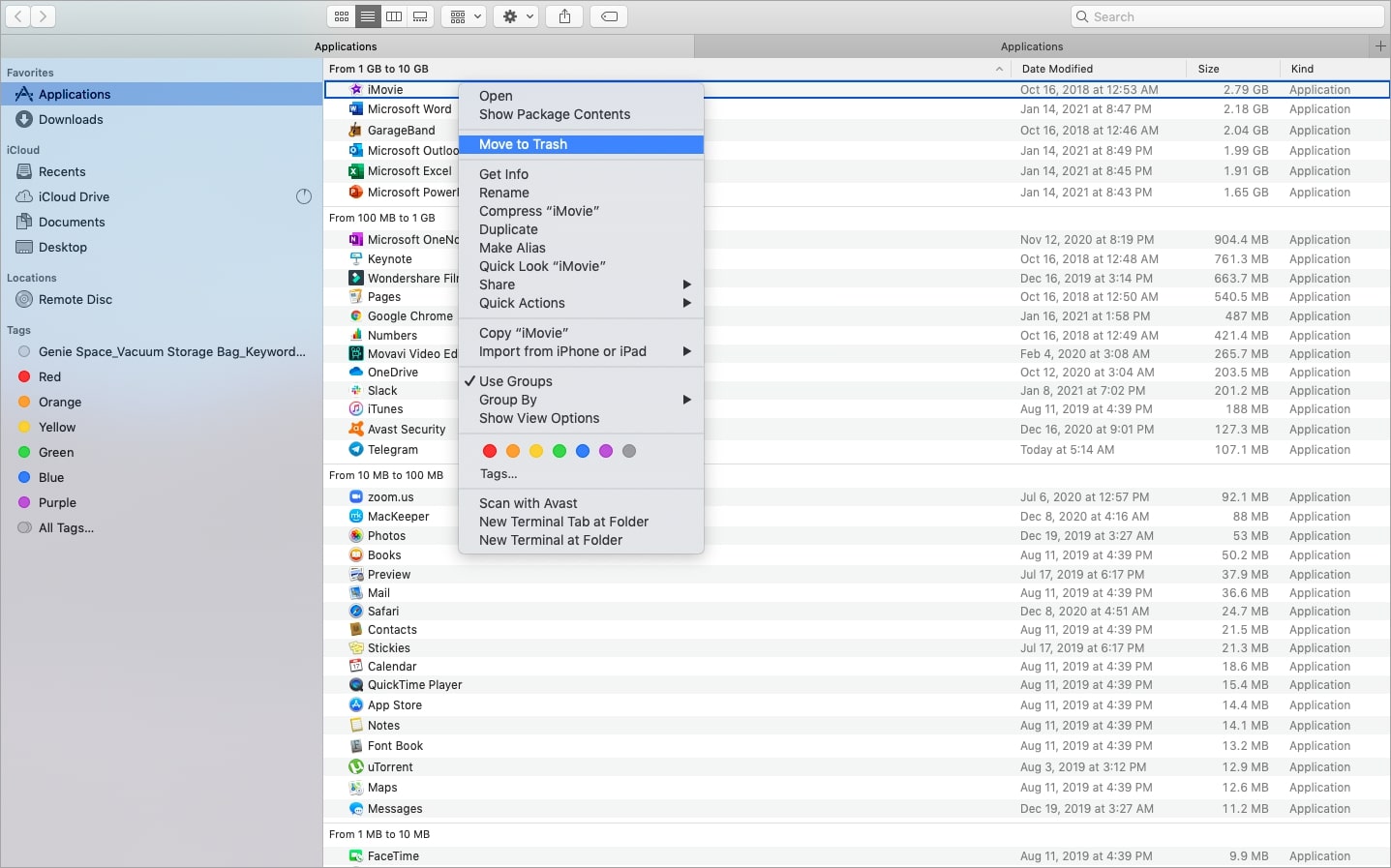Switch to column view in the toolbar

[x=394, y=16]
